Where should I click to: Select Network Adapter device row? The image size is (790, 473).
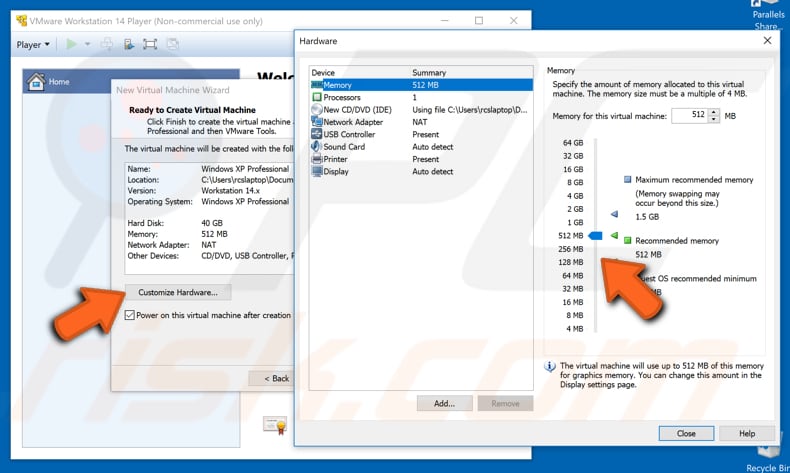[x=421, y=122]
